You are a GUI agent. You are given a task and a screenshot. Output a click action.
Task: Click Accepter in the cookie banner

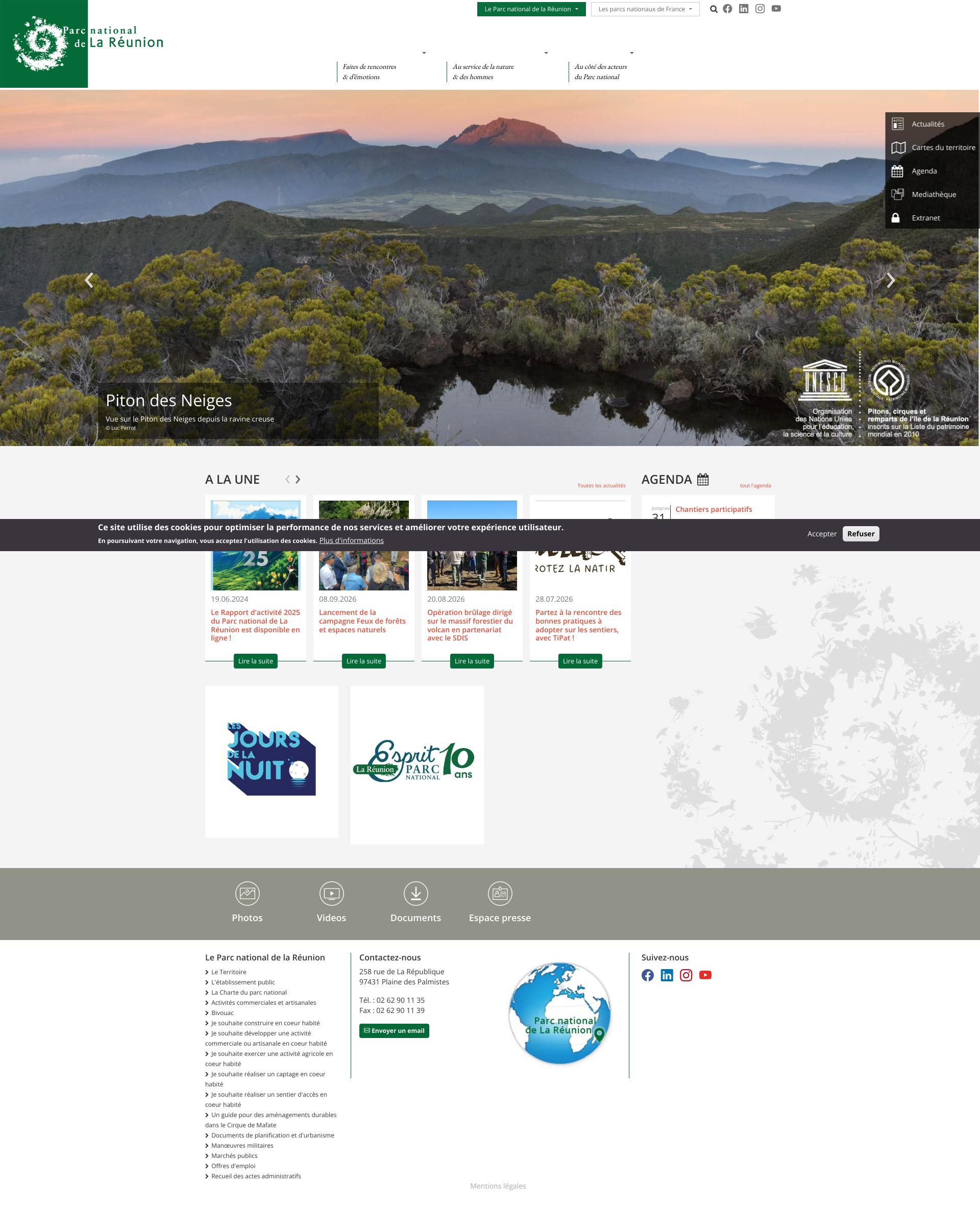click(x=821, y=534)
